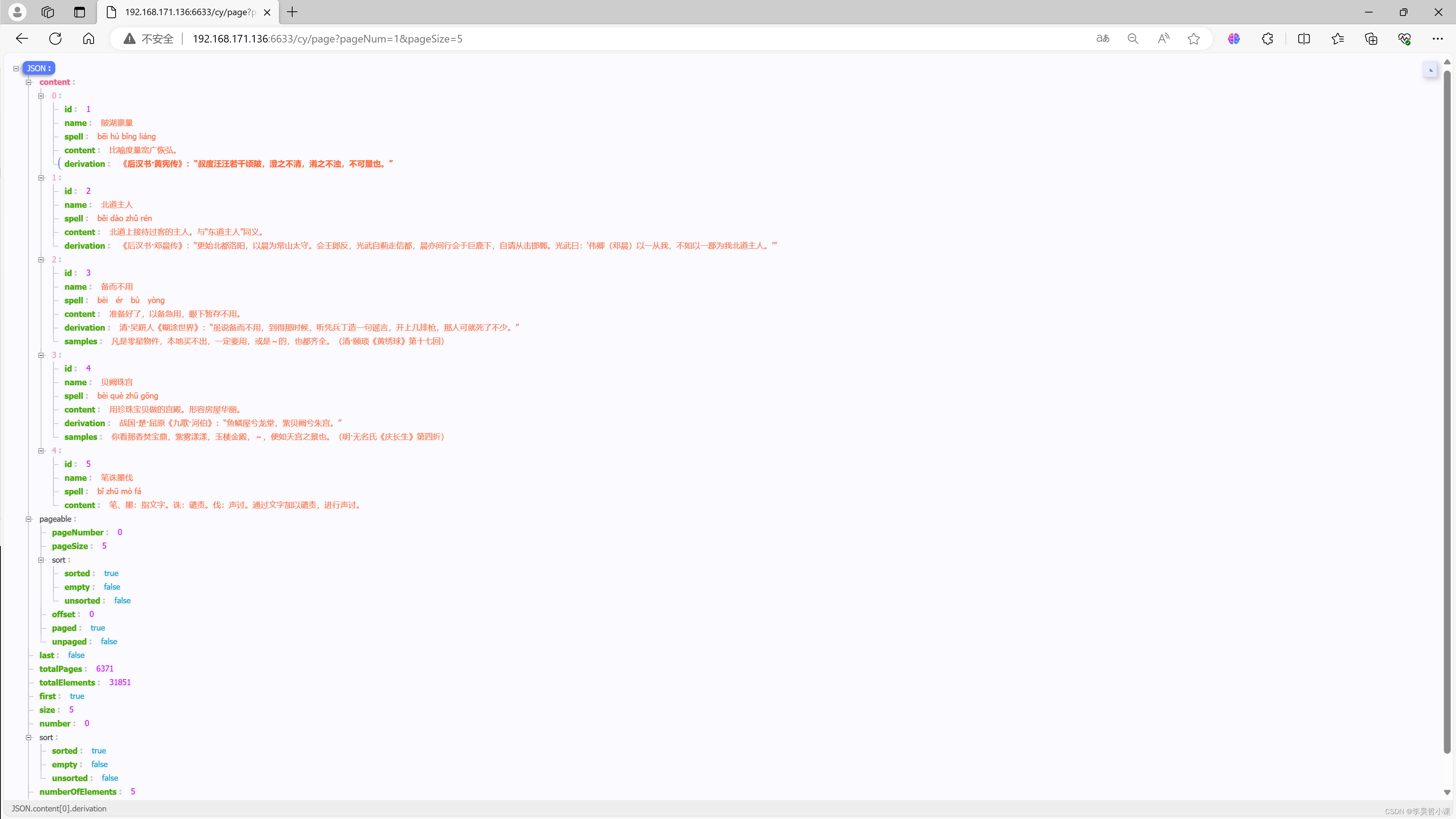
Task: Toggle the Split screen icon
Action: pos(1304,38)
